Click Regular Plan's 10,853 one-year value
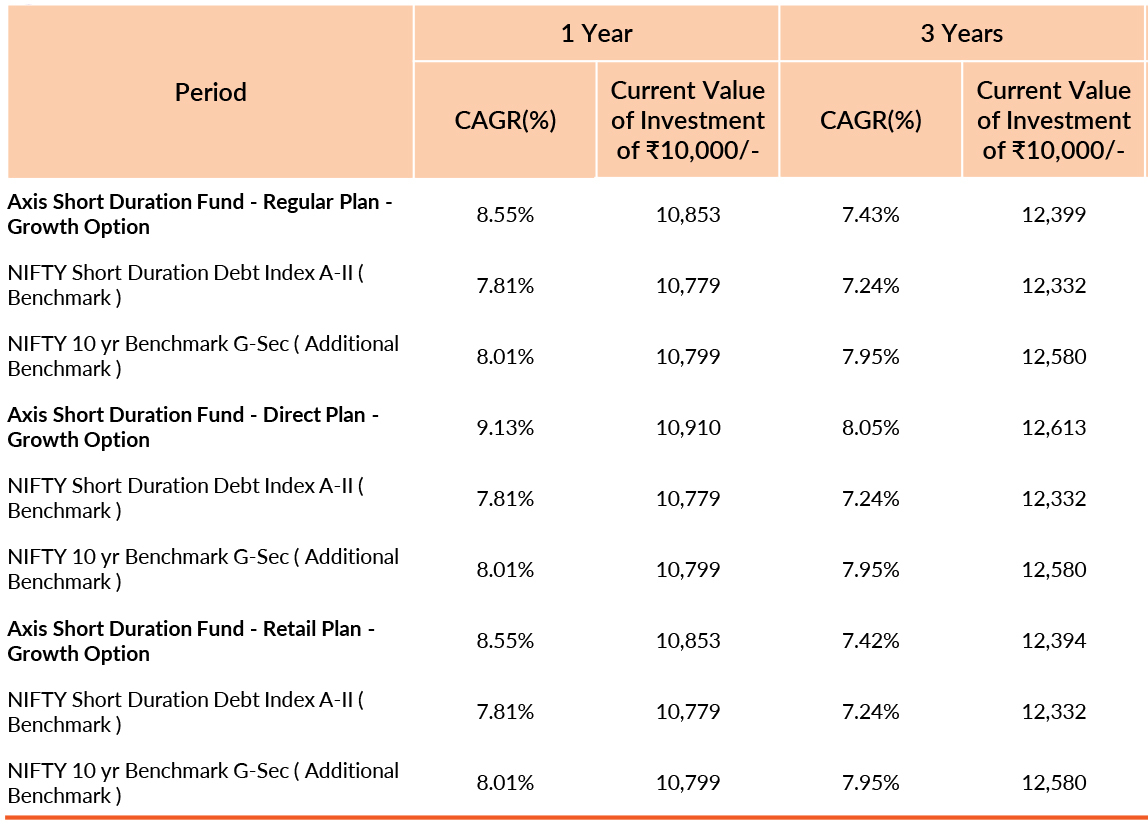Screen dimensions: 1148x823 point(688,214)
